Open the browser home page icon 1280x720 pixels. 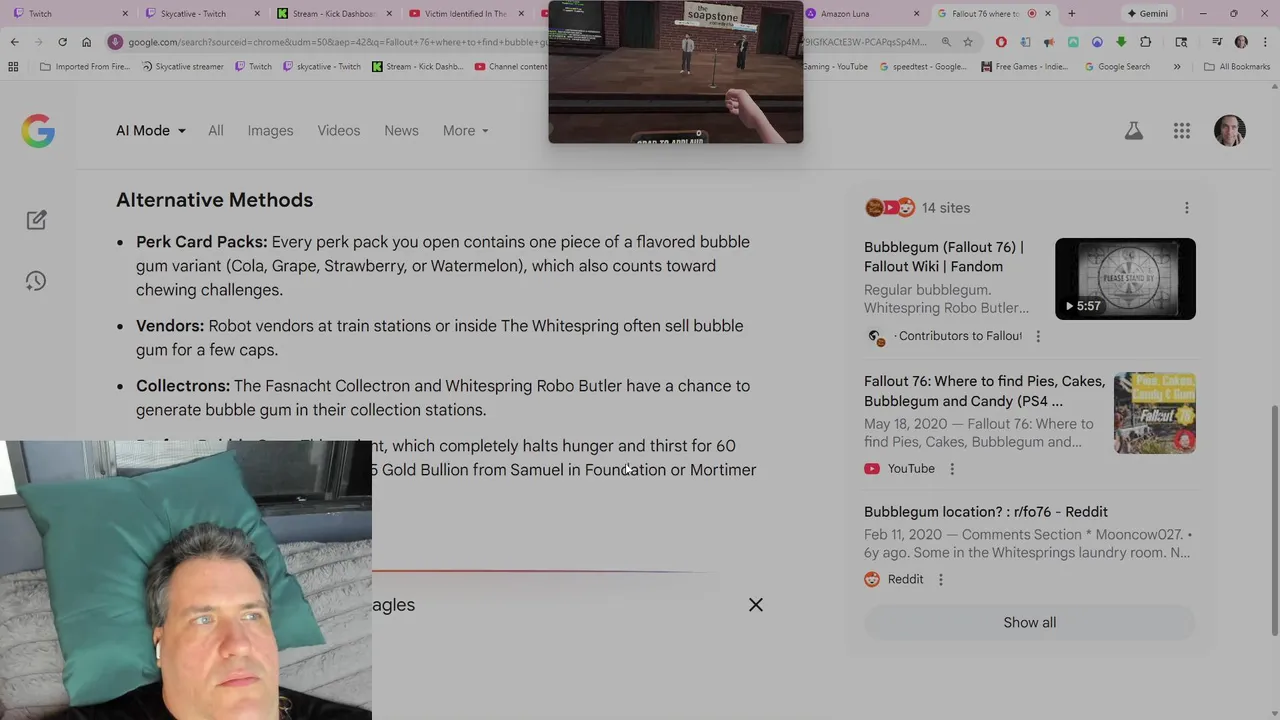pyautogui.click(x=86, y=42)
